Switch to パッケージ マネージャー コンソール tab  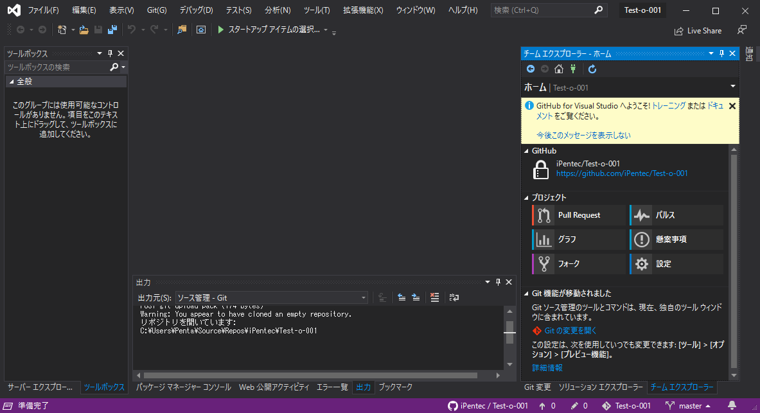[x=184, y=387]
